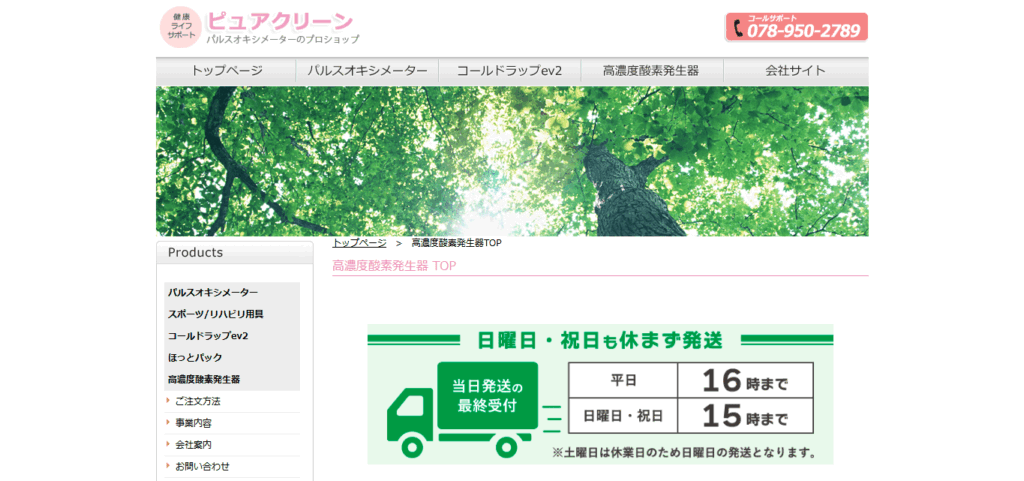Click the 15時まで table cell
Viewport: 1024px width, 481px height.
click(x=745, y=415)
